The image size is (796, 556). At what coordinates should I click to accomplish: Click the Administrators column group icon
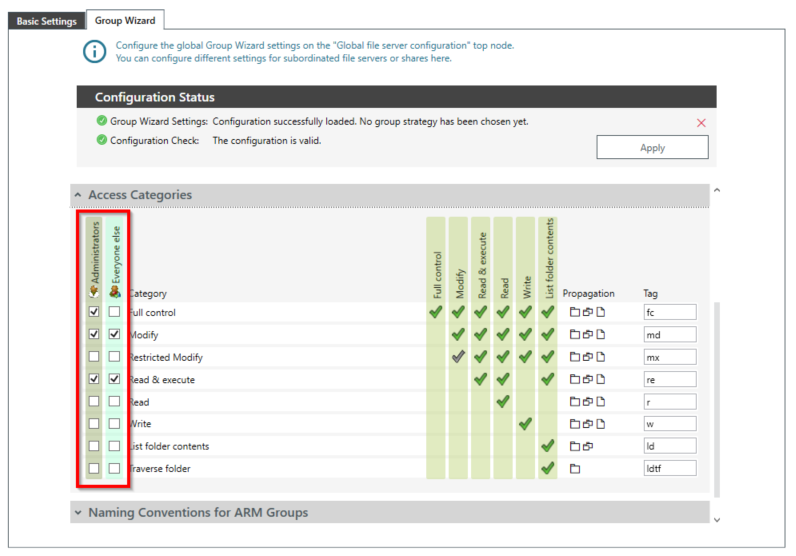click(x=93, y=293)
